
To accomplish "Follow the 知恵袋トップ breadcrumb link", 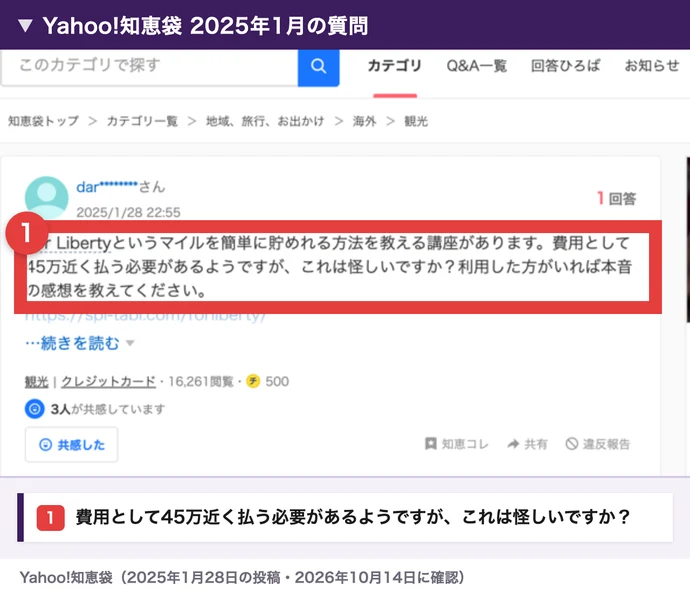I will (44, 121).
